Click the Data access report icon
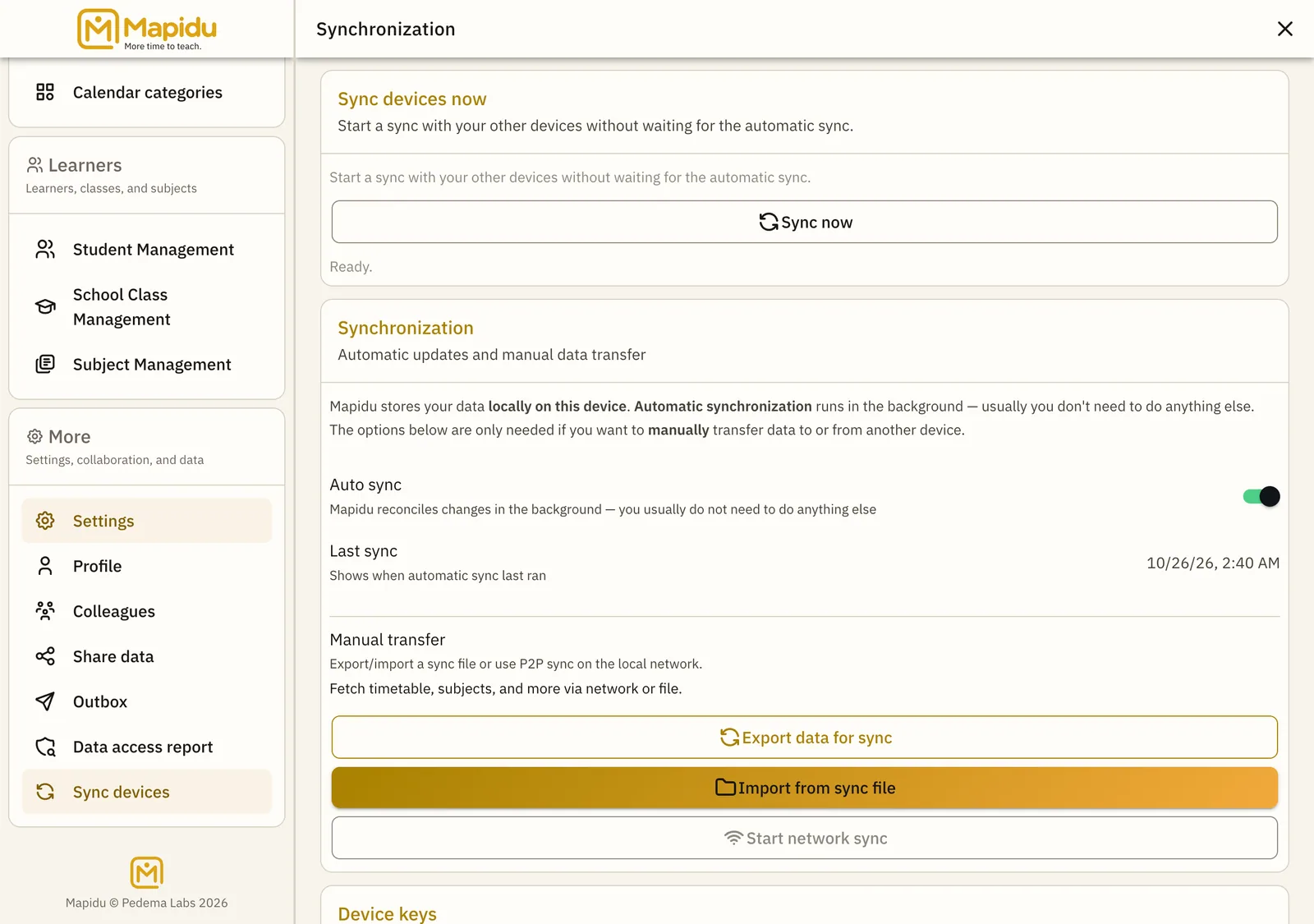Image resolution: width=1314 pixels, height=924 pixels. 45,747
